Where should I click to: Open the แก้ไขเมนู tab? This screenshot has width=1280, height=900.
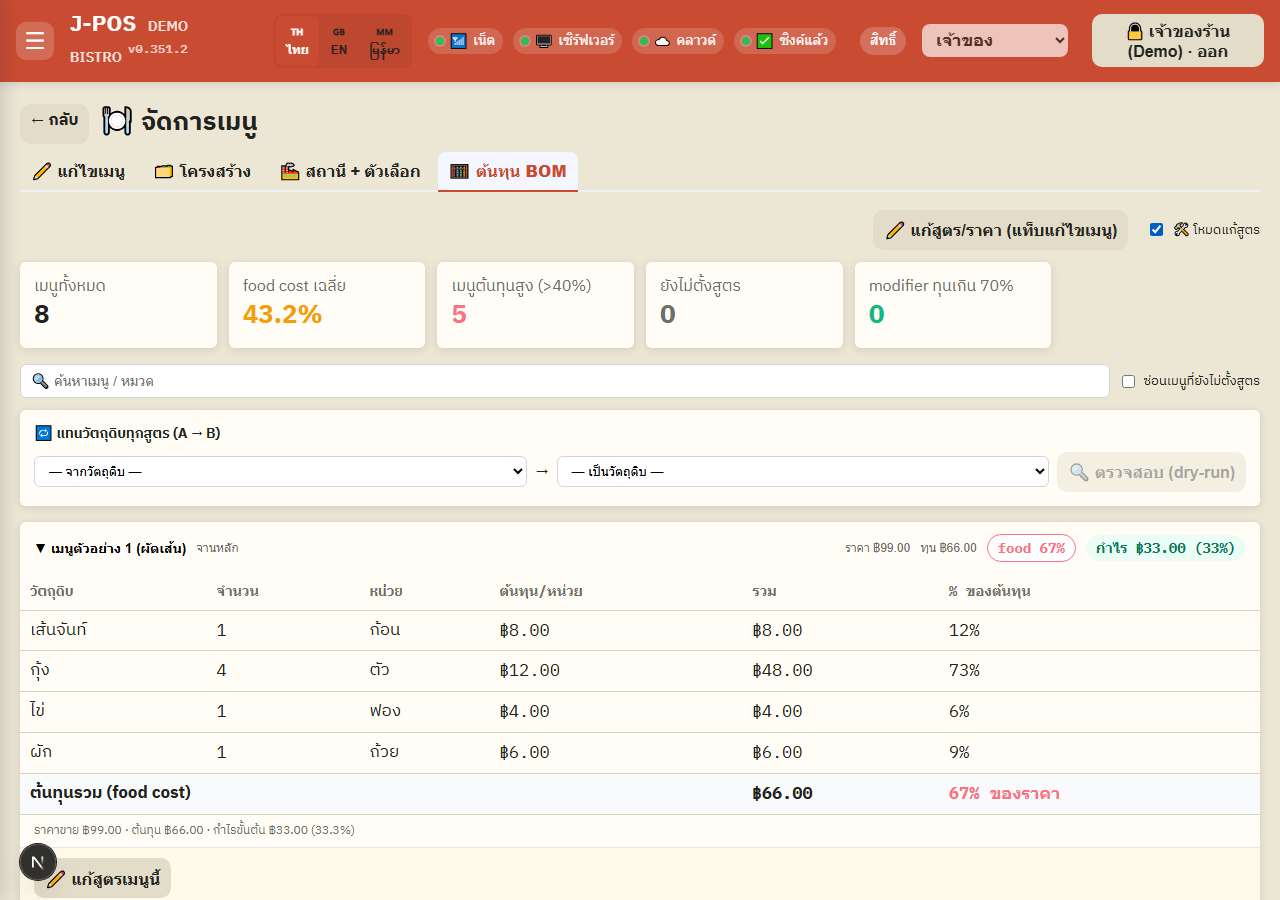click(78, 172)
